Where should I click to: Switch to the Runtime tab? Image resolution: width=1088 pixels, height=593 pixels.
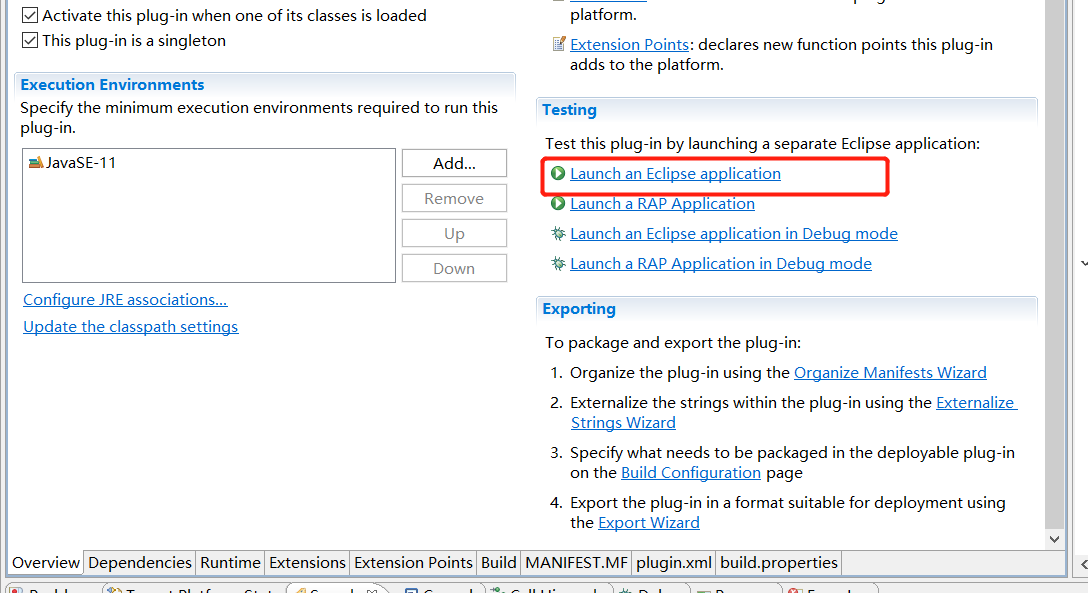click(230, 562)
